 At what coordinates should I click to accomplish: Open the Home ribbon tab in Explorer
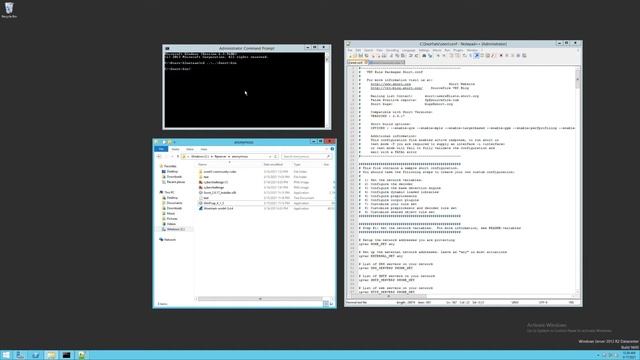(x=176, y=149)
